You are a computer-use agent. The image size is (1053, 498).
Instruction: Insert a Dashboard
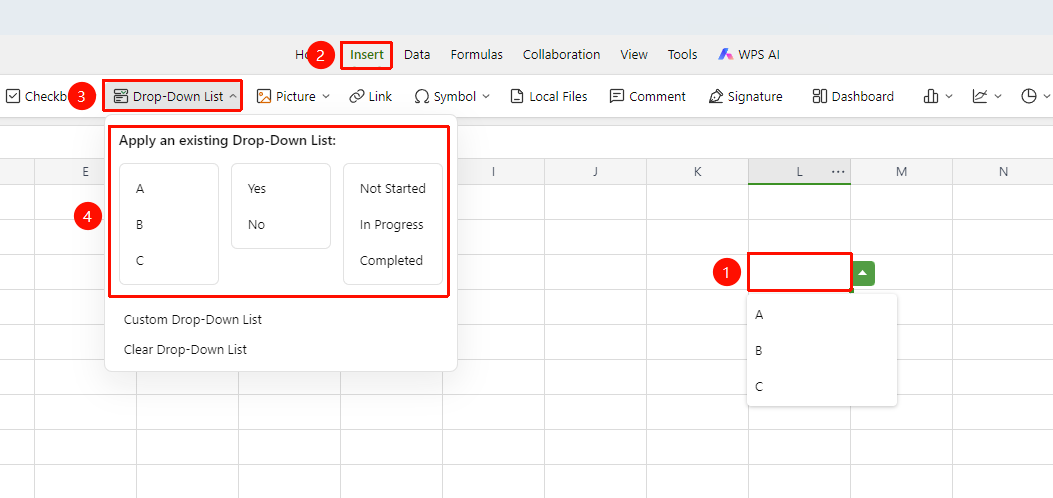pos(853,97)
